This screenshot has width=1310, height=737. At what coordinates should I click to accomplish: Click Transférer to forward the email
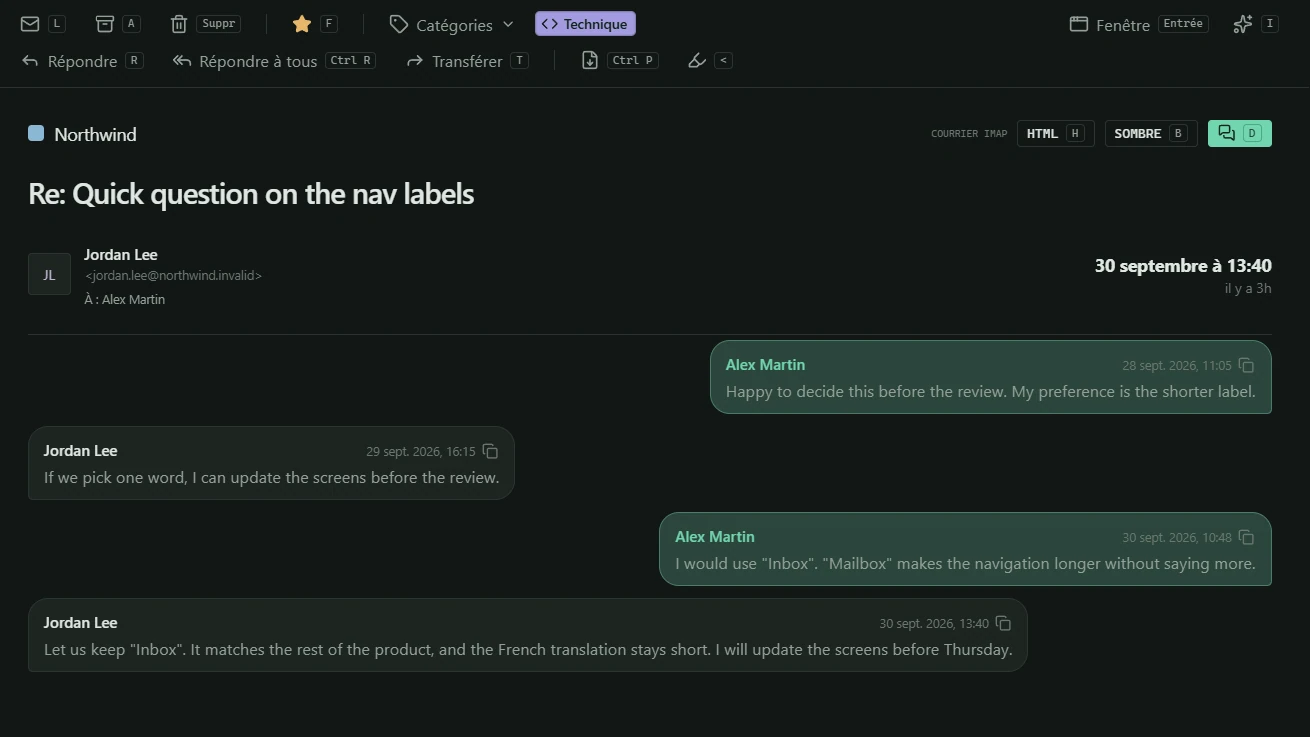point(466,61)
